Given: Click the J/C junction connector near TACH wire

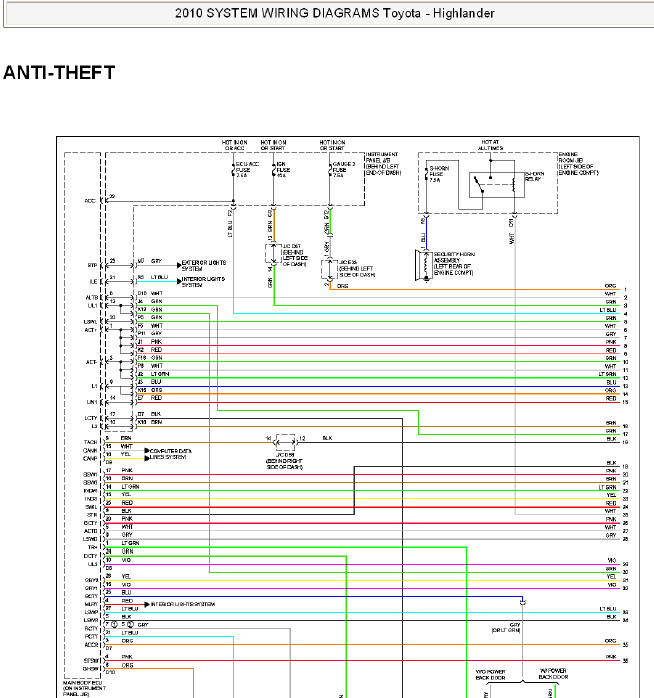Looking at the screenshot, I should pos(285,442).
